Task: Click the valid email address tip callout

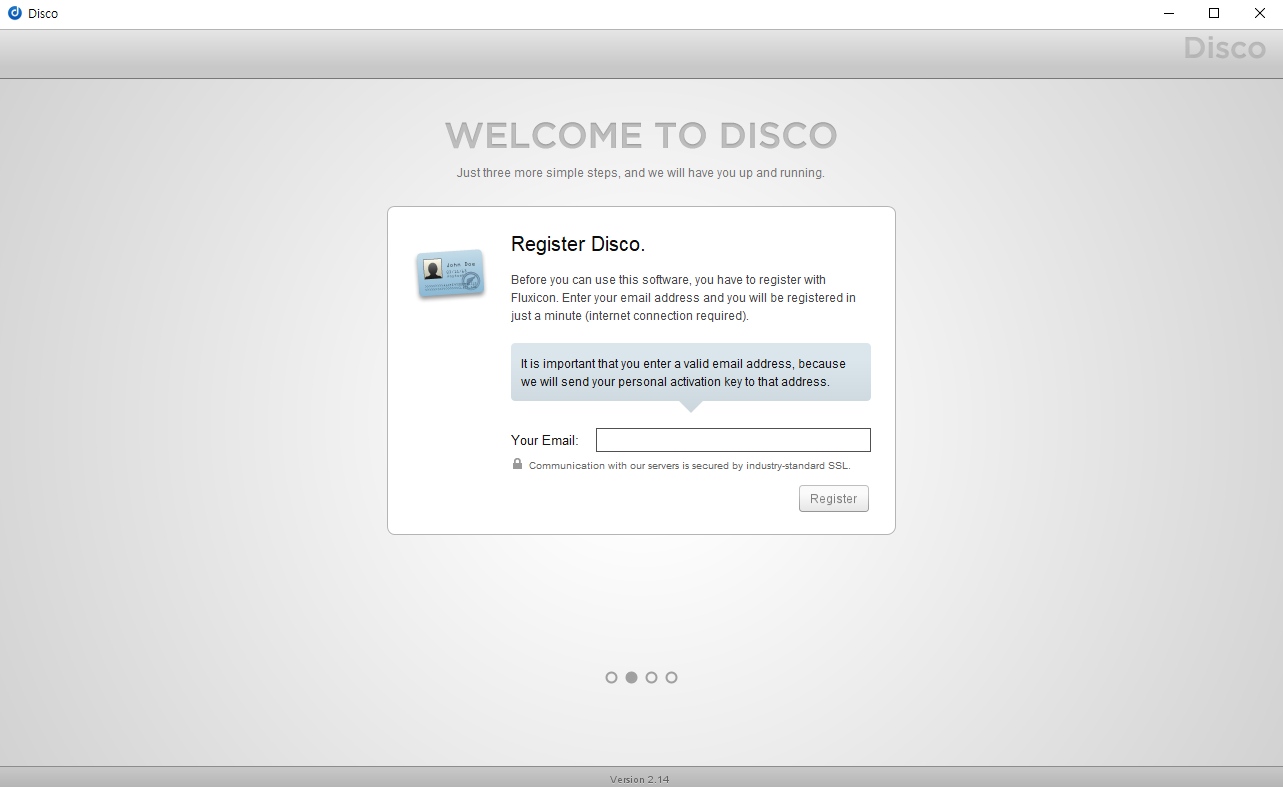Action: [691, 372]
